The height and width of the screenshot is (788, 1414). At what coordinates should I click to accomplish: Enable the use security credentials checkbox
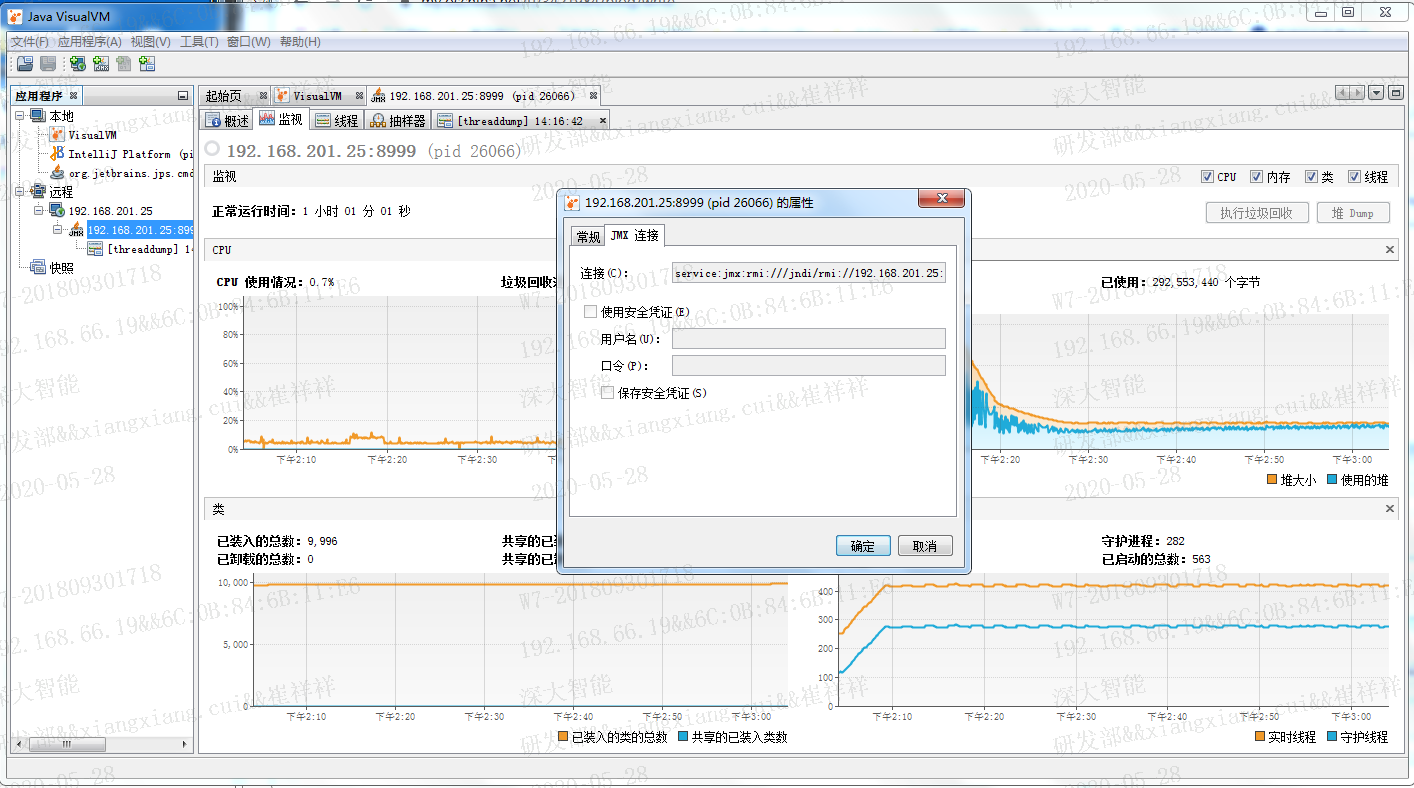(x=590, y=312)
